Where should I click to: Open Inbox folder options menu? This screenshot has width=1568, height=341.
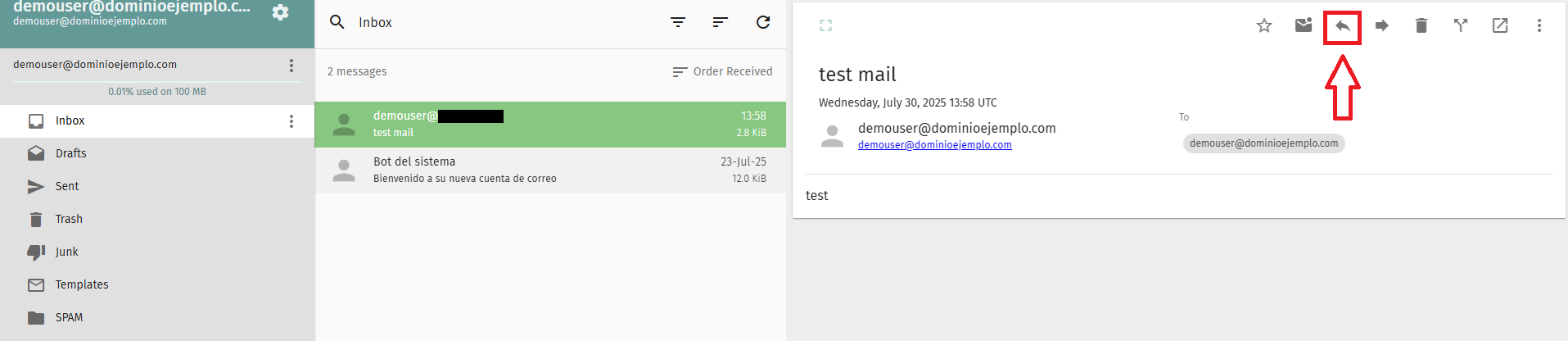pos(291,120)
